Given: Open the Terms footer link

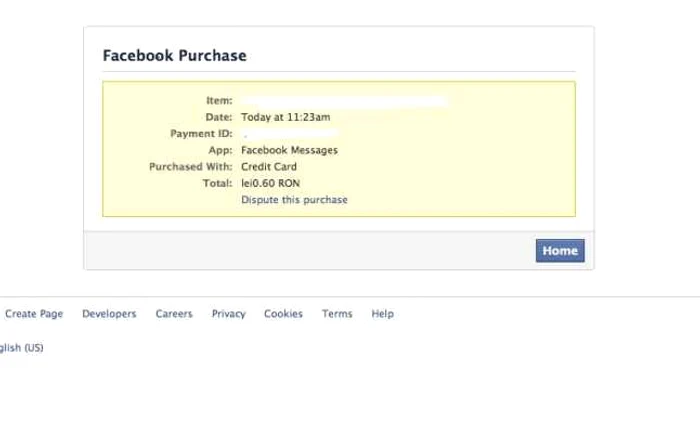Looking at the screenshot, I should (337, 314).
